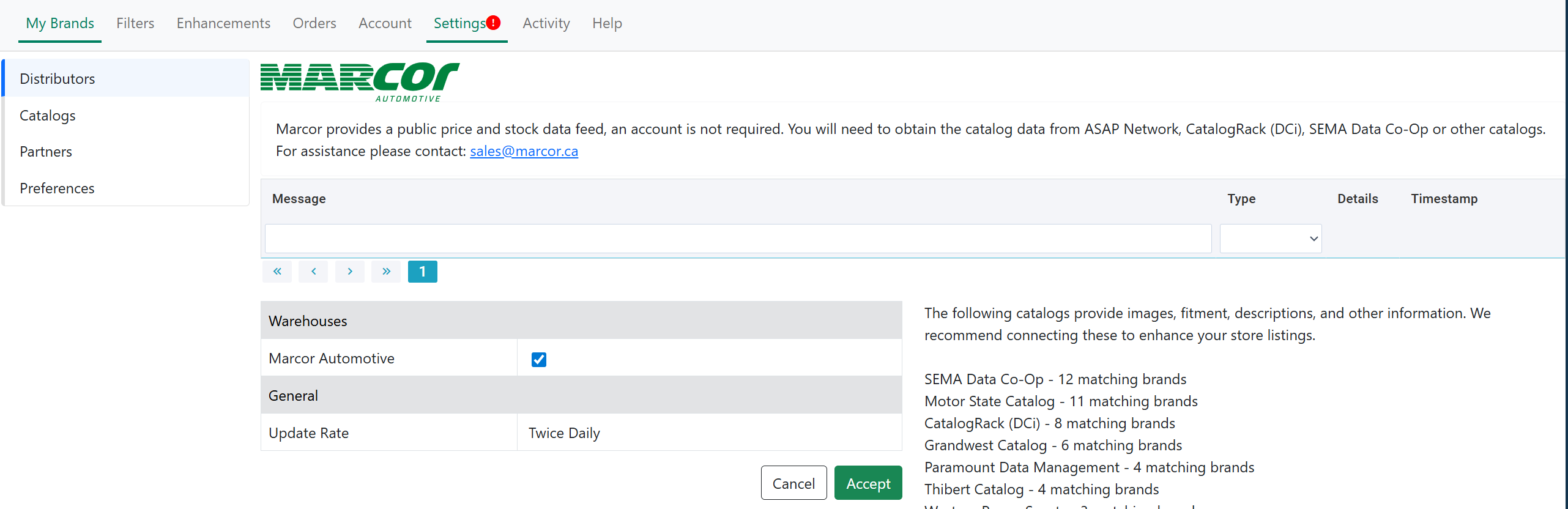Click the red alert badge on Settings
Image resolution: width=1568 pixels, height=509 pixels.
click(493, 23)
